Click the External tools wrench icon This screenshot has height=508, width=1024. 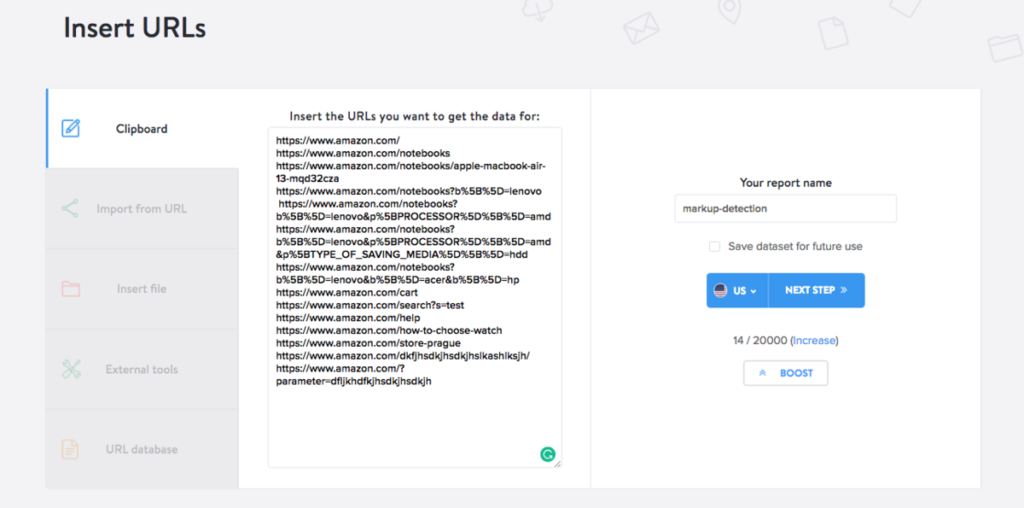(x=71, y=369)
